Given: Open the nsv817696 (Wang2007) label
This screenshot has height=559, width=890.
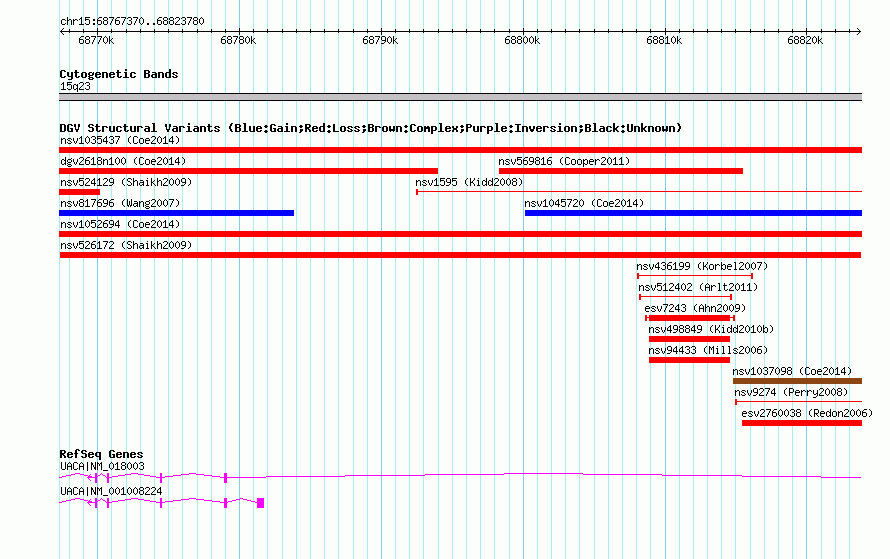Looking at the screenshot, I should (120, 203).
